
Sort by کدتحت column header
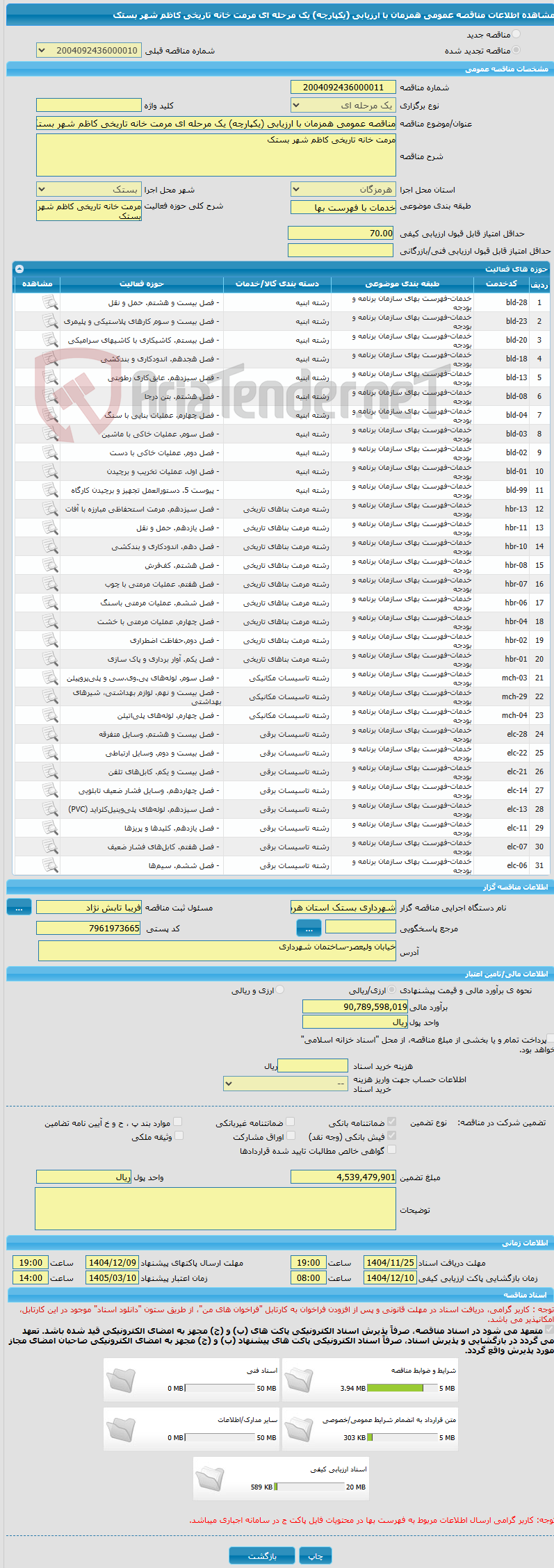tap(501, 284)
